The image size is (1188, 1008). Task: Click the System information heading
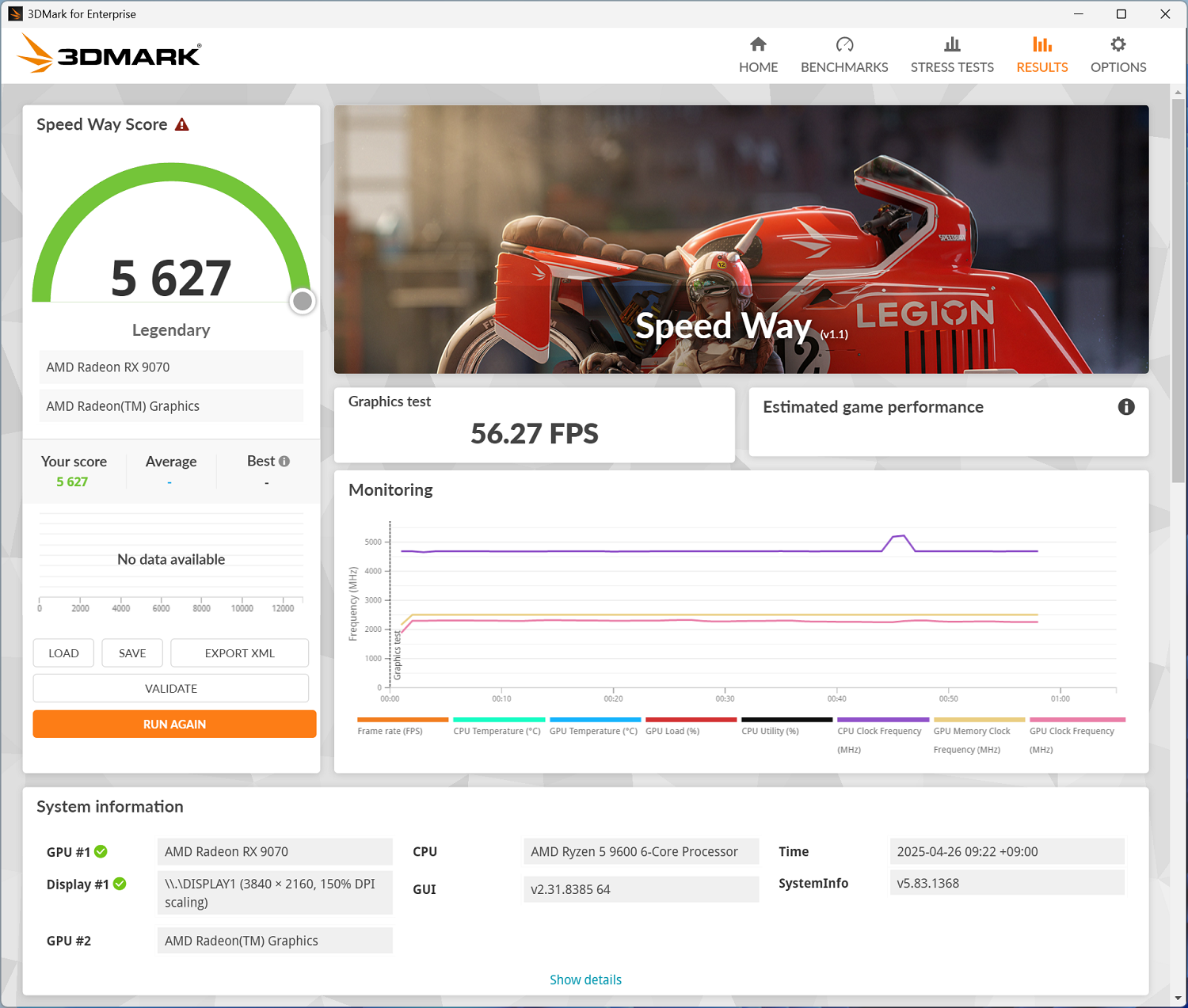point(110,807)
